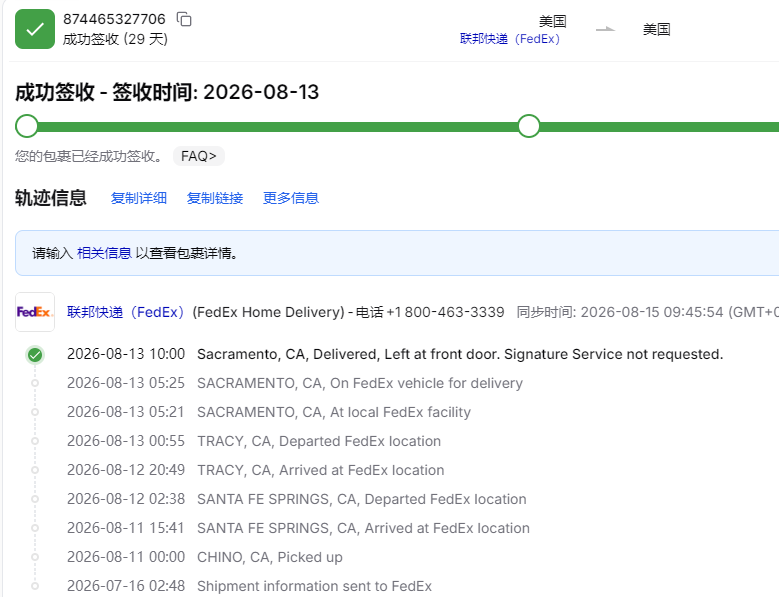Click timeline dot for 05:25 event

point(35,383)
